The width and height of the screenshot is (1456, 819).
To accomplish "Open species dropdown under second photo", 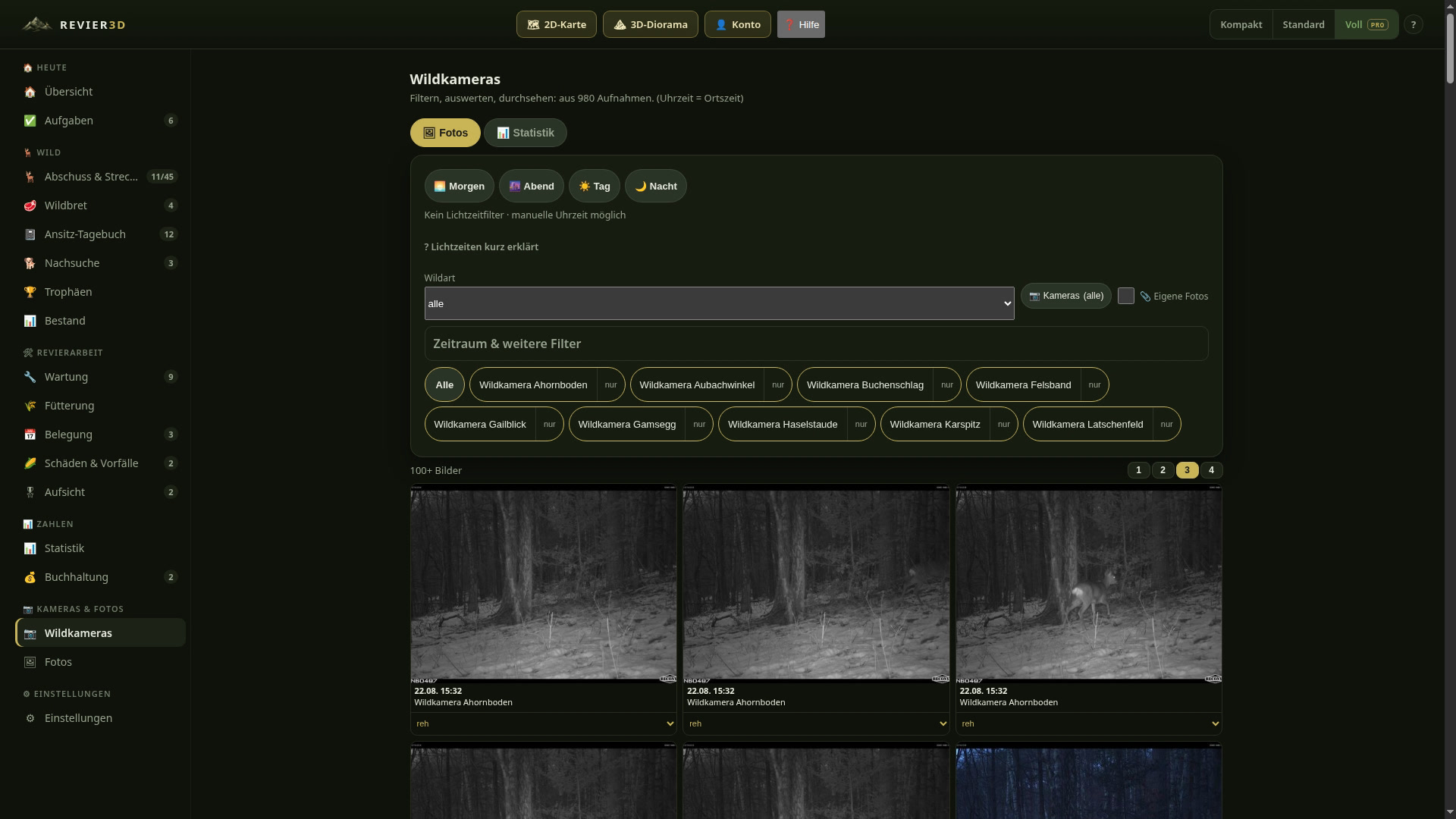I will (x=816, y=723).
